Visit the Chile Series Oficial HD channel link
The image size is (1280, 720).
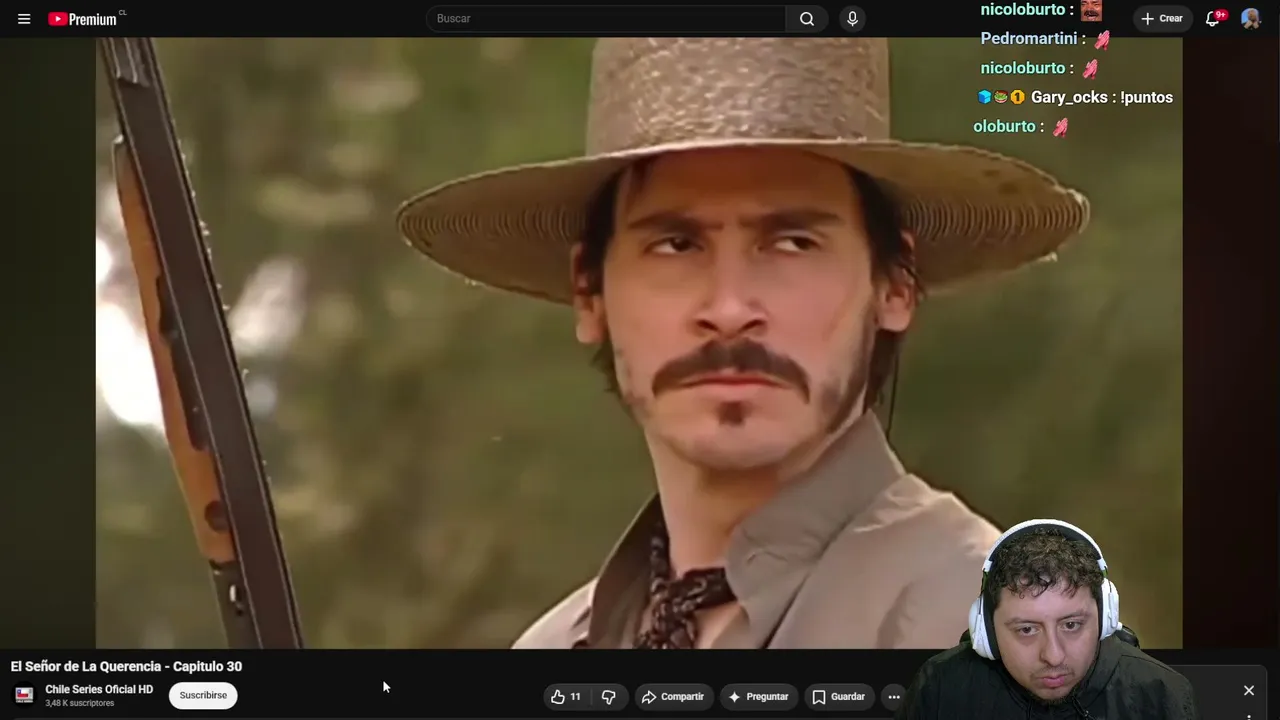(x=99, y=690)
